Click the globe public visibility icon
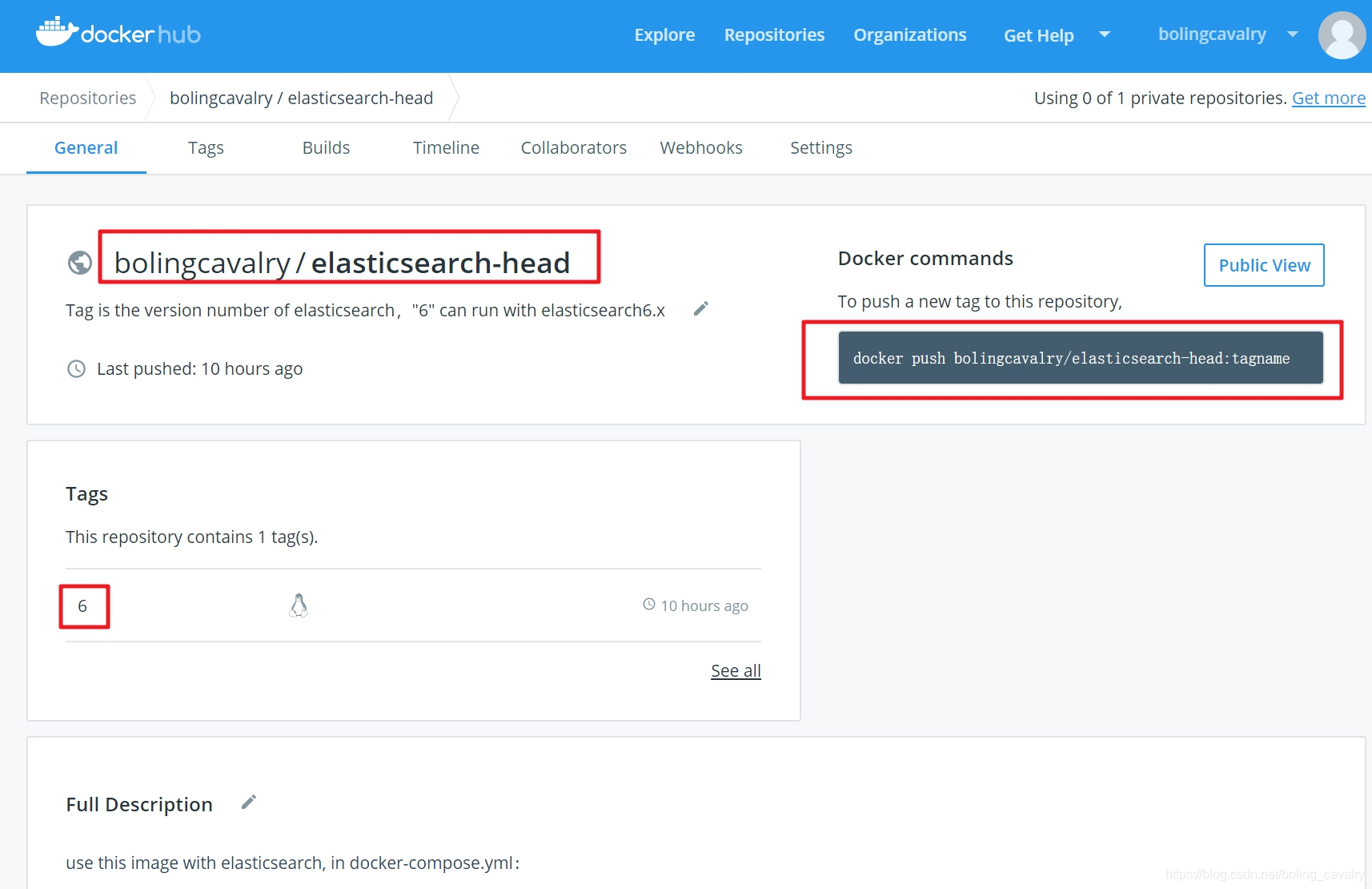The height and width of the screenshot is (889, 1372). pyautogui.click(x=79, y=263)
